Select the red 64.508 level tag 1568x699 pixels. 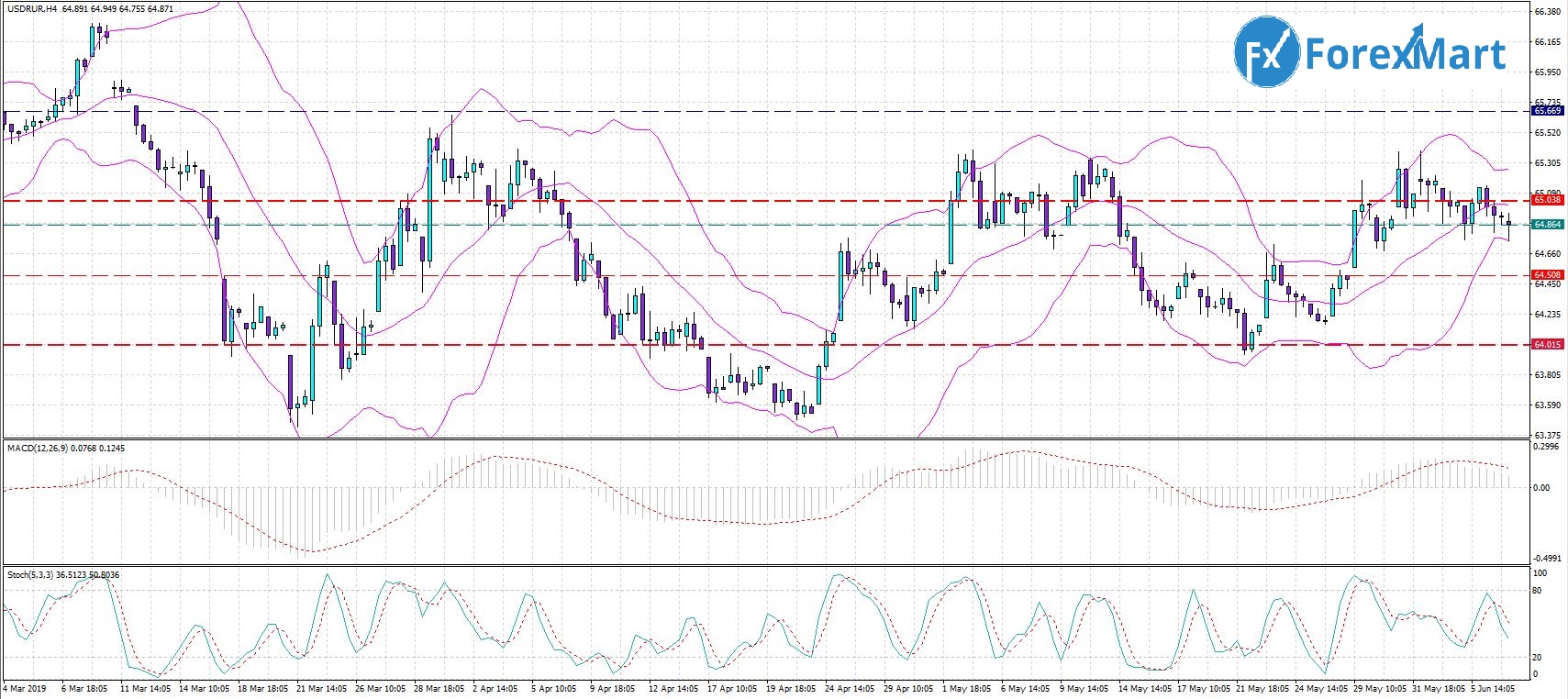[x=1547, y=275]
